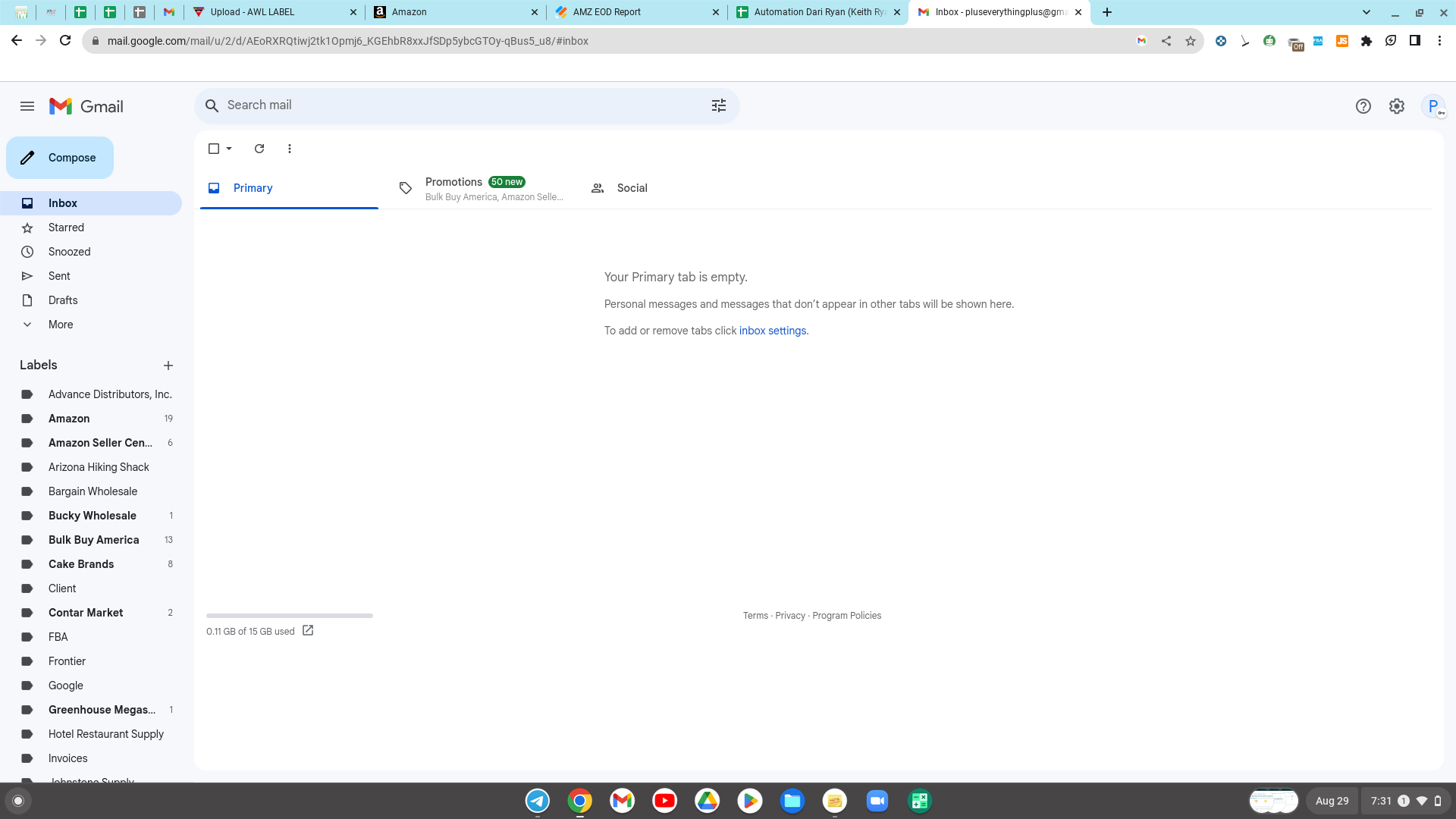Open storage management external link icon
Image resolution: width=1456 pixels, height=819 pixels.
pyautogui.click(x=308, y=631)
